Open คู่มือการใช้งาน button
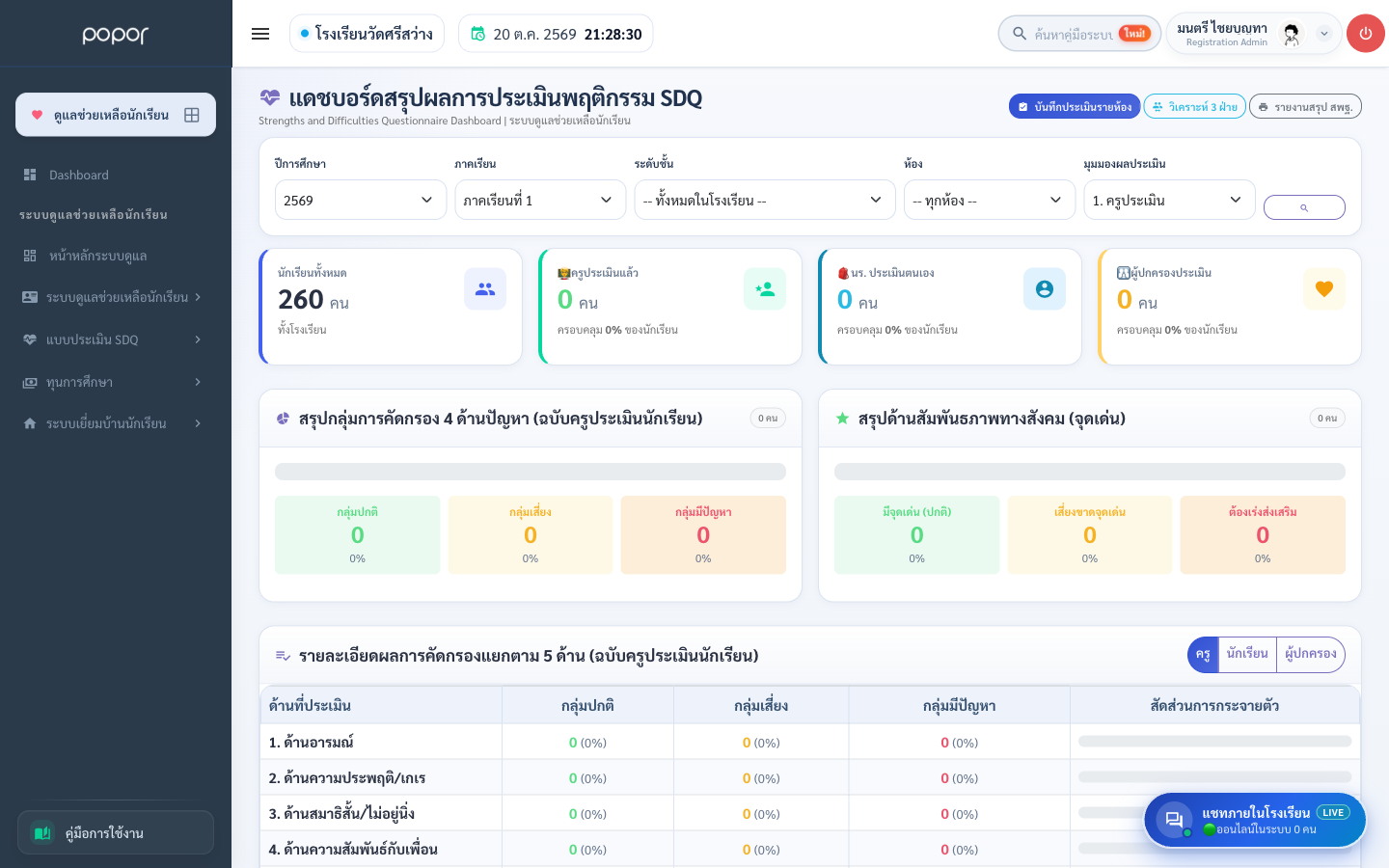Image resolution: width=1389 pixels, height=868 pixels. (x=116, y=832)
